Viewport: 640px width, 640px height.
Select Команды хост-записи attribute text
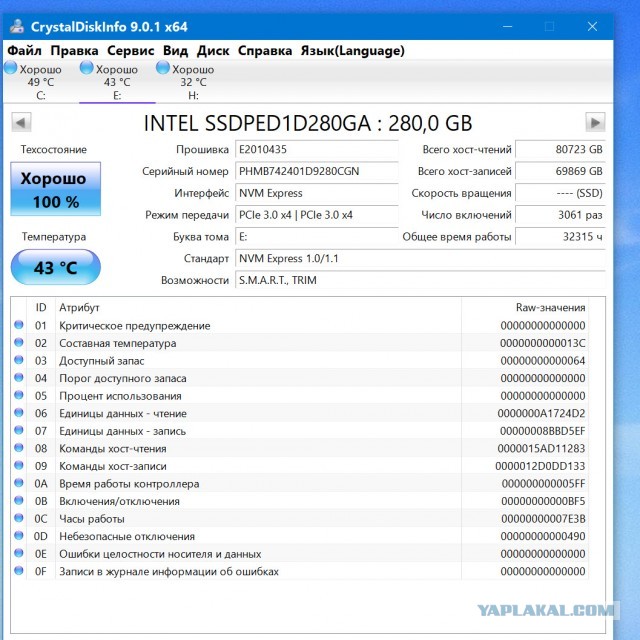[113, 466]
